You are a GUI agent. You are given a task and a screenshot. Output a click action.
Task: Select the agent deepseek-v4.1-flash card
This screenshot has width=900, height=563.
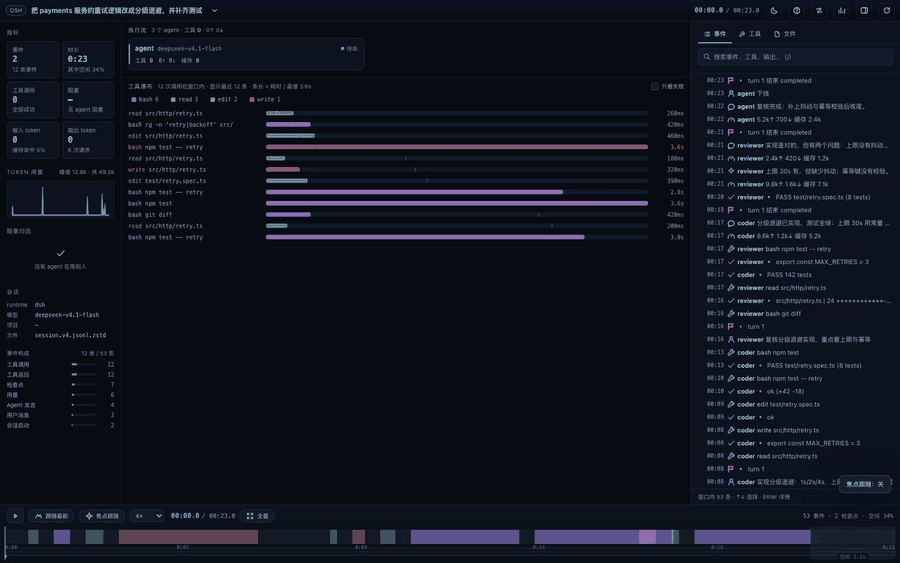click(246, 54)
